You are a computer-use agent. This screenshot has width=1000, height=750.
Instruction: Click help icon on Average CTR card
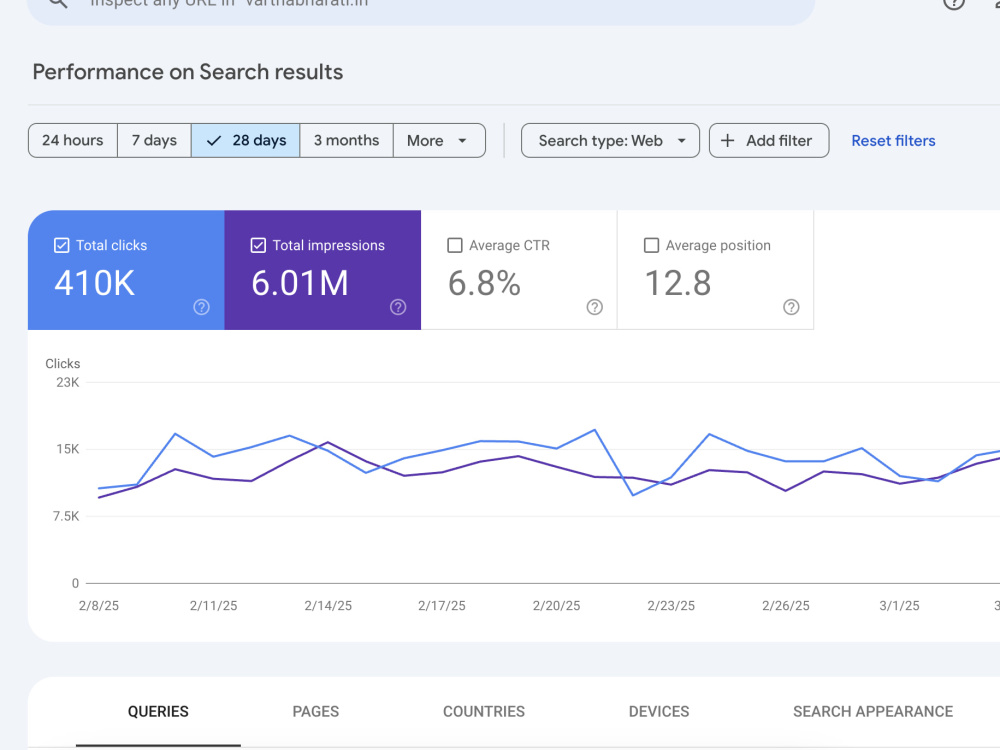tap(594, 307)
